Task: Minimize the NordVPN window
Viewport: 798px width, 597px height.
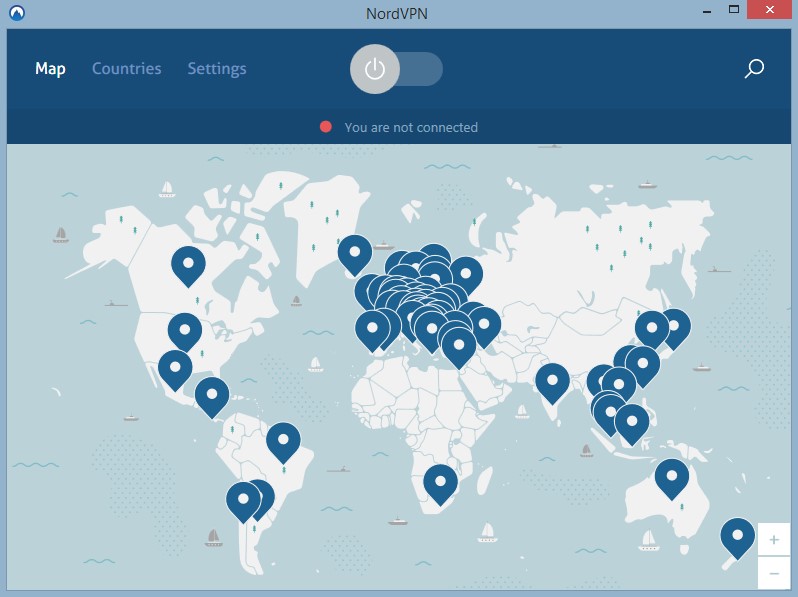Action: point(707,10)
